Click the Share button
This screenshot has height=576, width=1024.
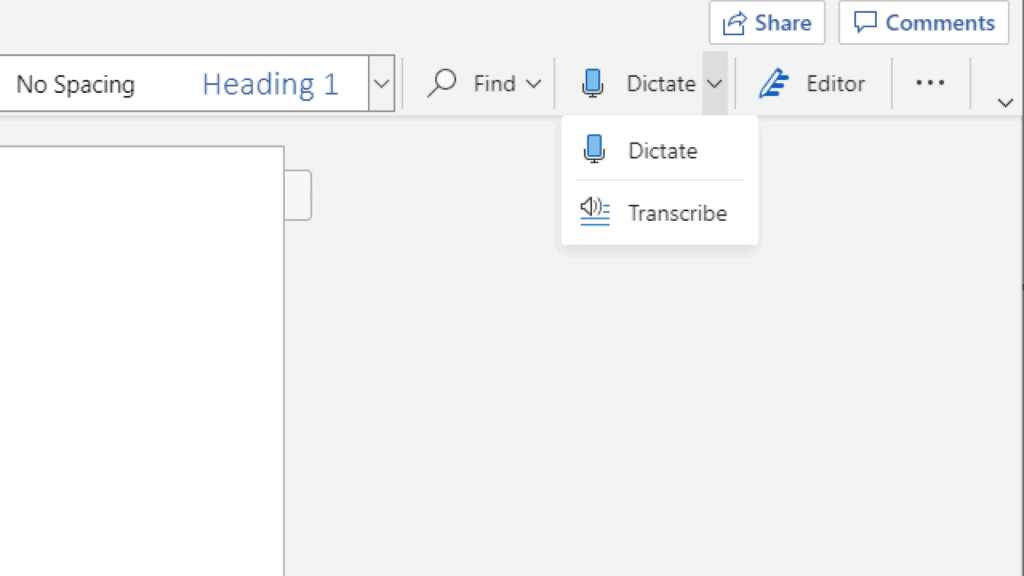coord(767,23)
